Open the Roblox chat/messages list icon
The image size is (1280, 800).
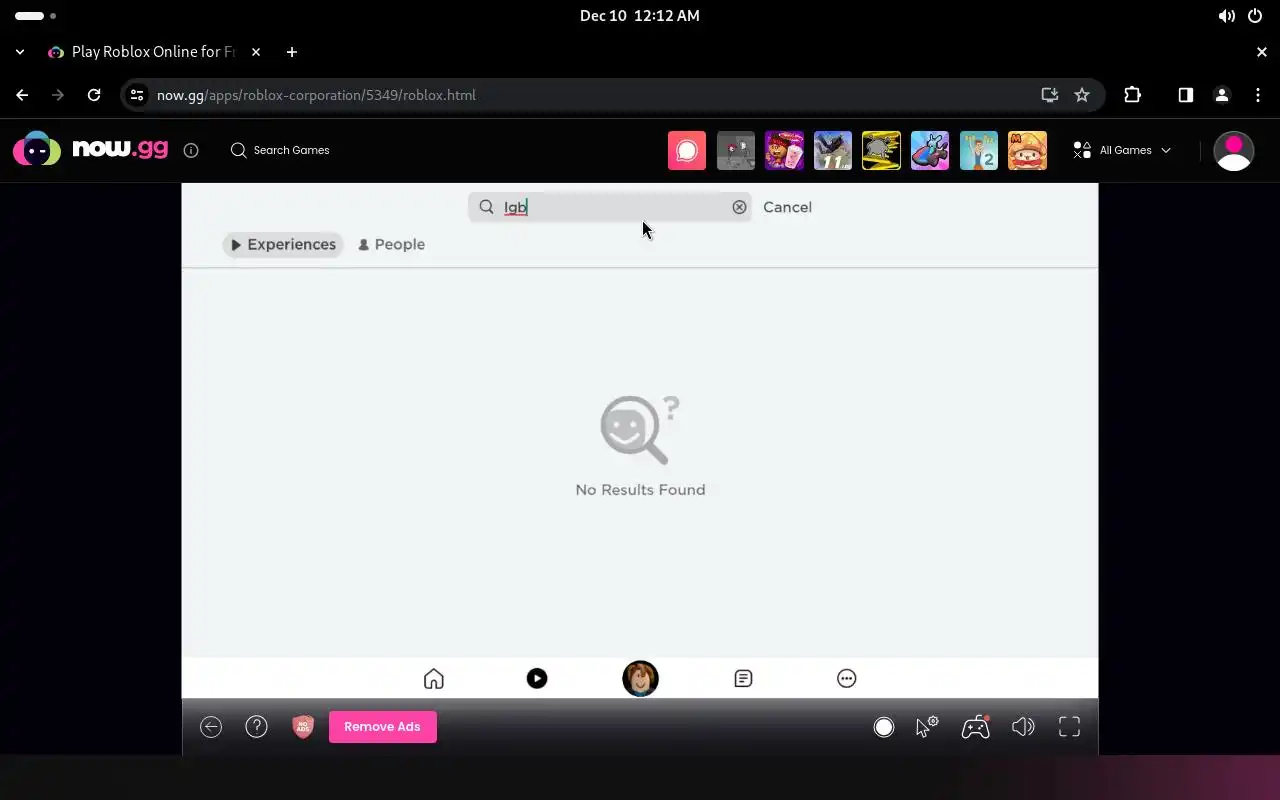point(743,679)
